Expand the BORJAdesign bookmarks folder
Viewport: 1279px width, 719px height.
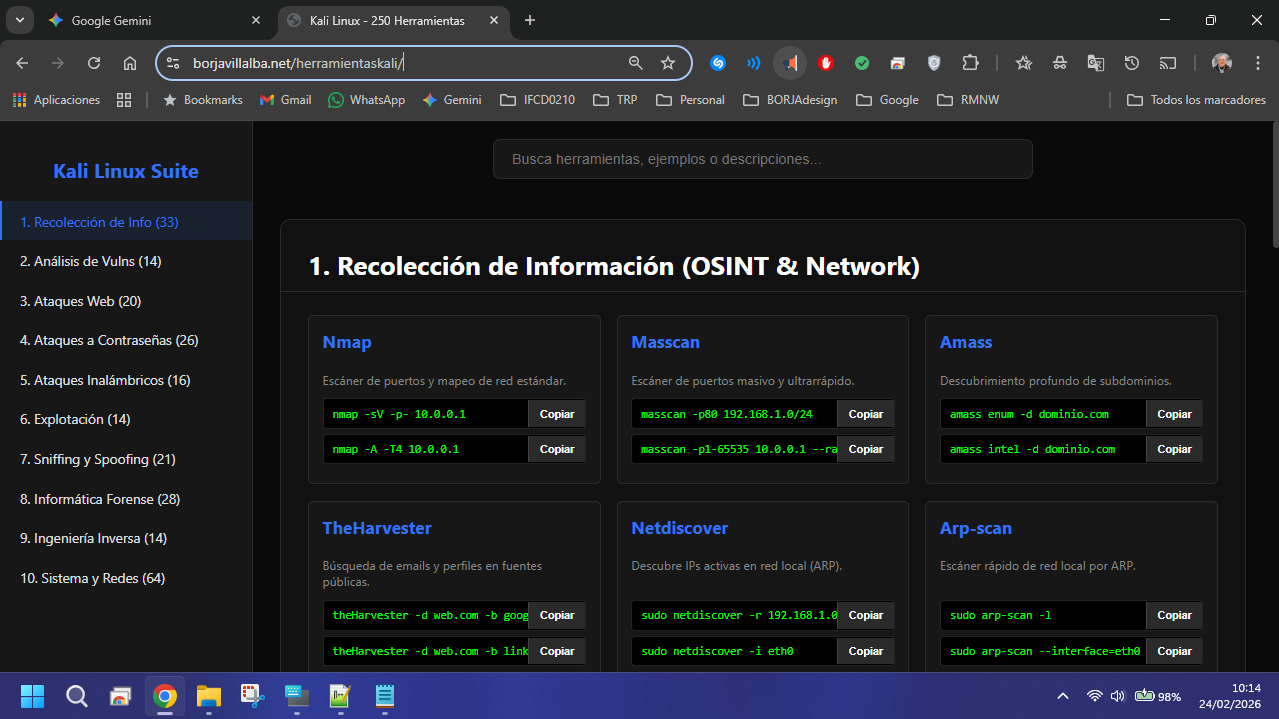[790, 100]
